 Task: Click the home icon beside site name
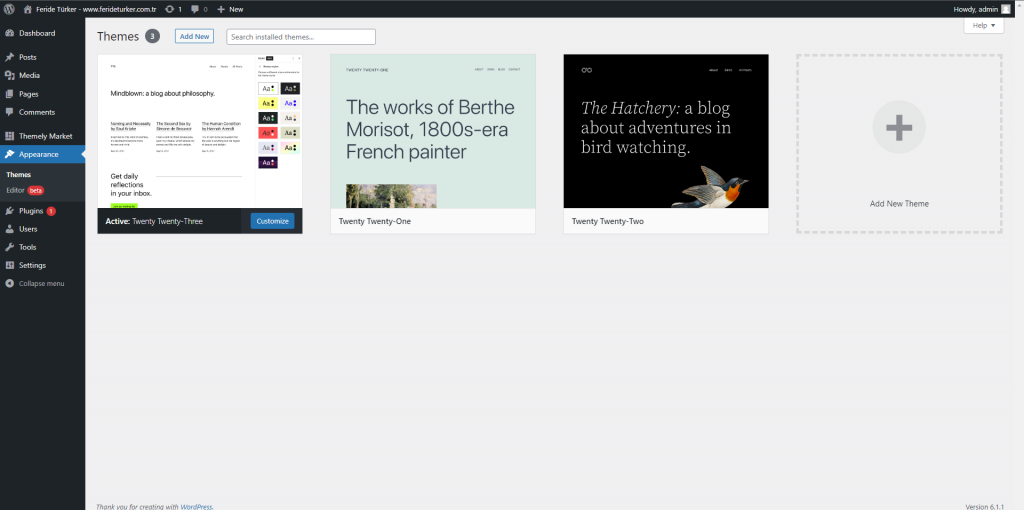tap(27, 9)
